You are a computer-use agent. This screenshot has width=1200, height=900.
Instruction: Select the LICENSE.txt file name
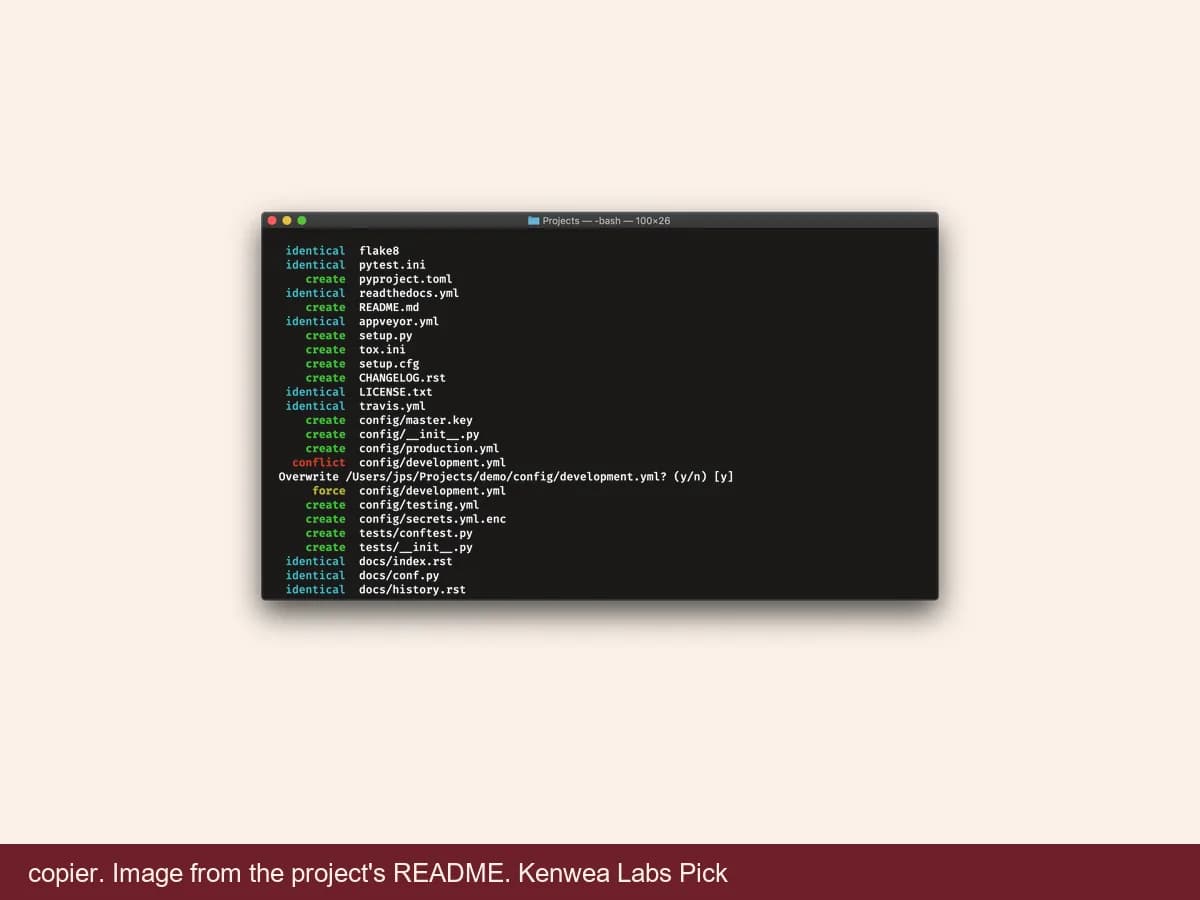tap(396, 392)
